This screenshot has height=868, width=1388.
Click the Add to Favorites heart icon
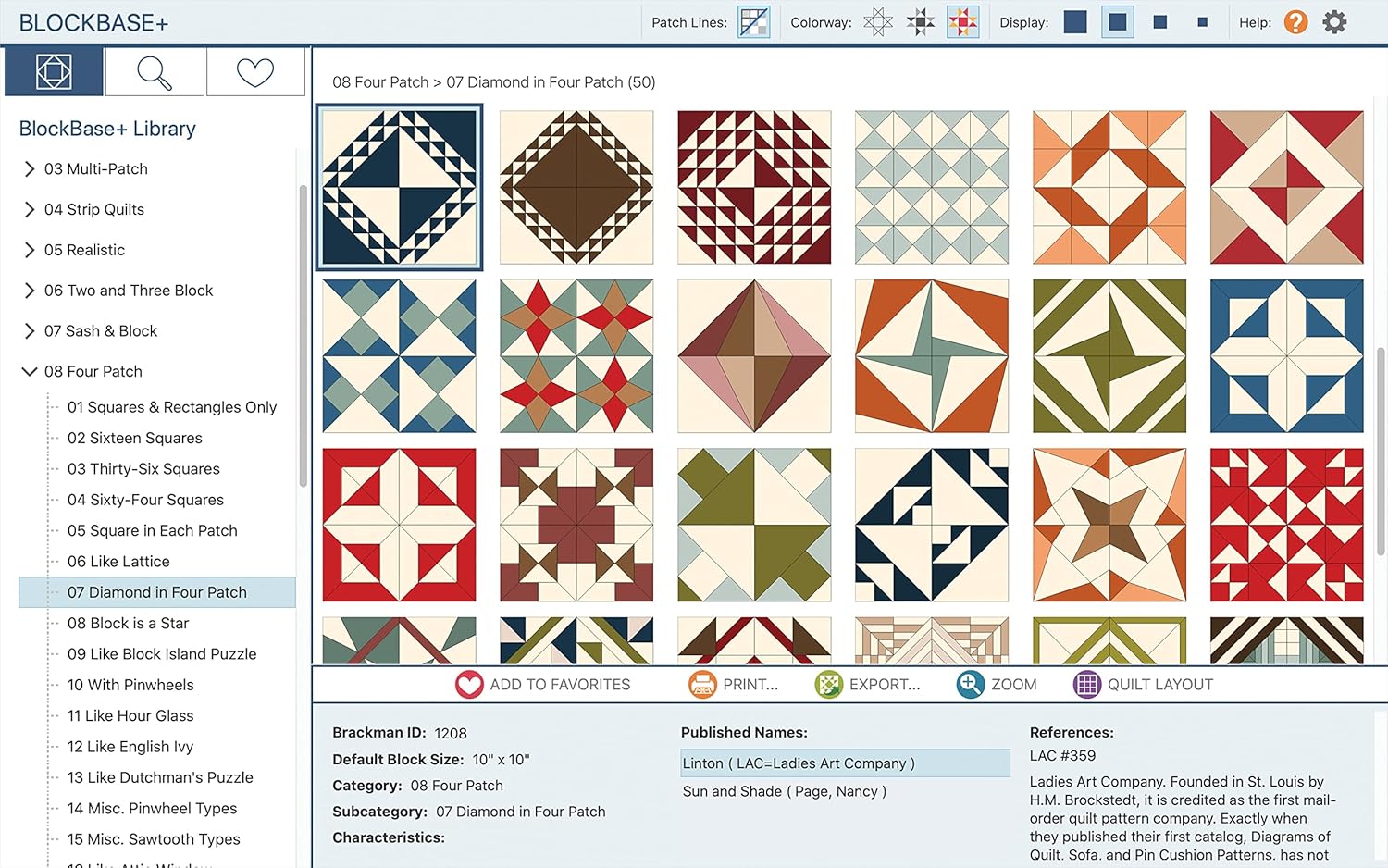469,685
